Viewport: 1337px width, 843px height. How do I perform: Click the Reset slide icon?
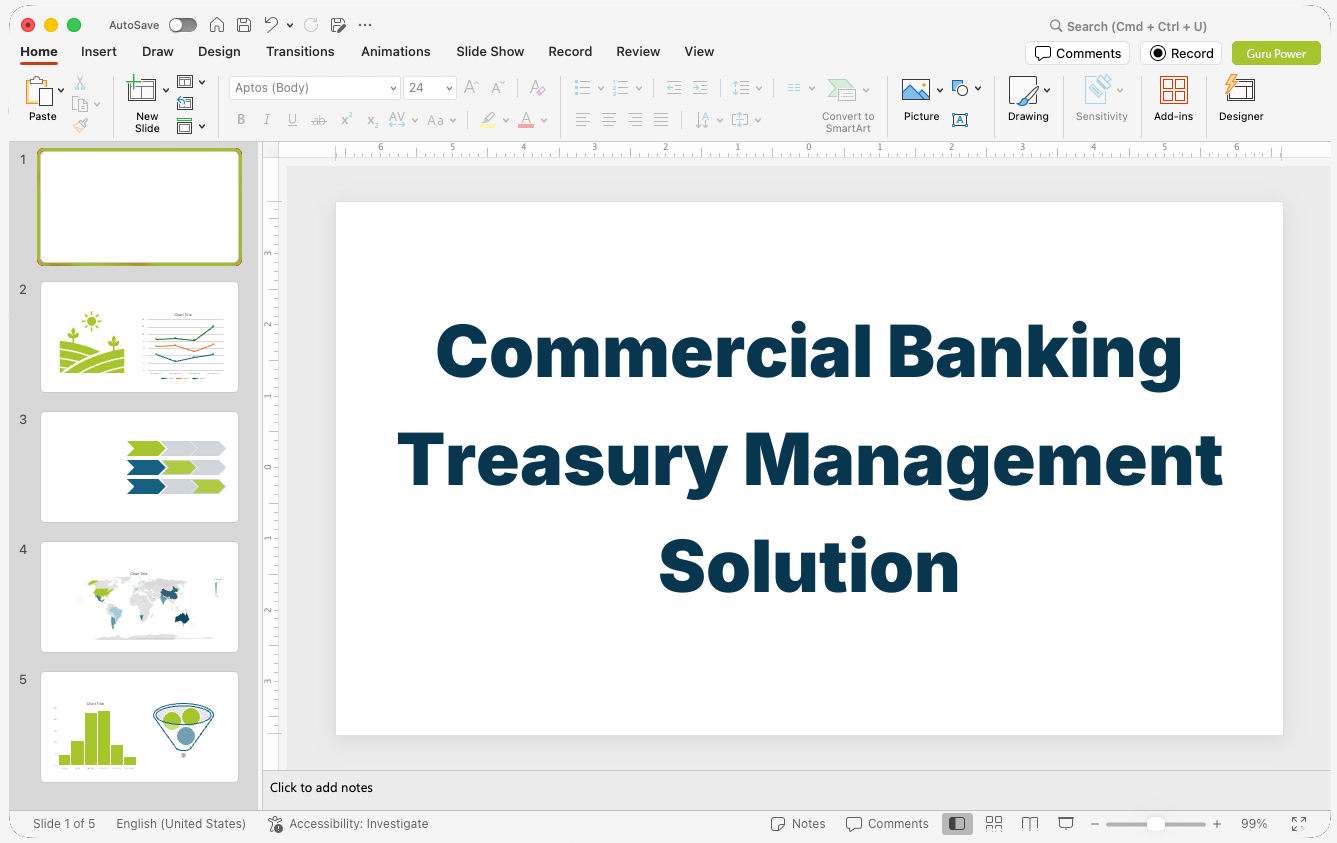[185, 103]
